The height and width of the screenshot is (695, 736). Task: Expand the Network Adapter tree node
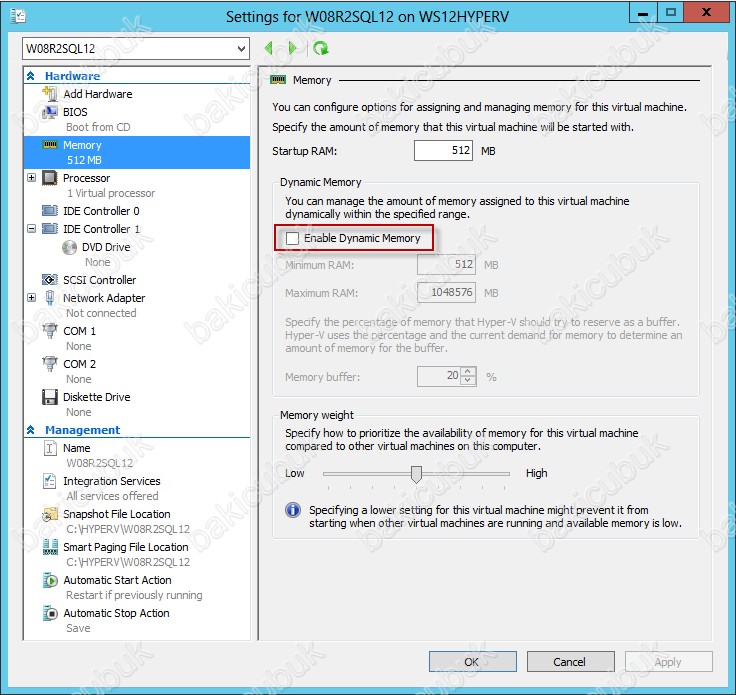(31, 298)
